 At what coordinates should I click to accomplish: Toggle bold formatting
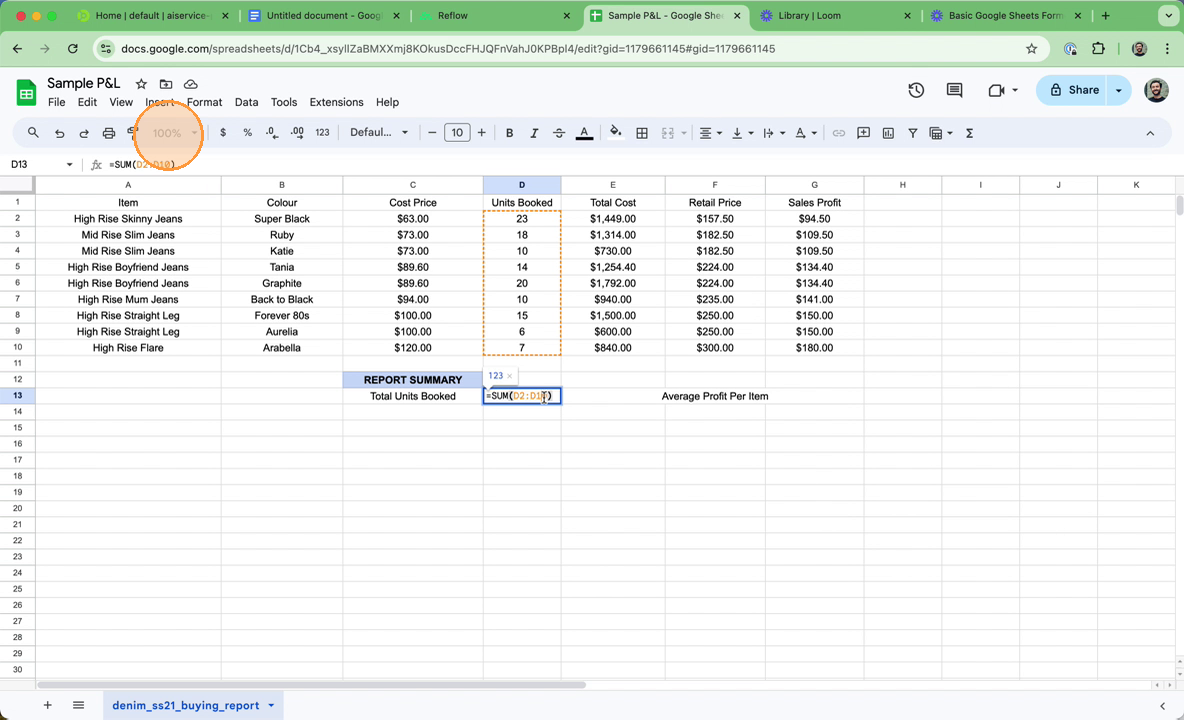[510, 133]
